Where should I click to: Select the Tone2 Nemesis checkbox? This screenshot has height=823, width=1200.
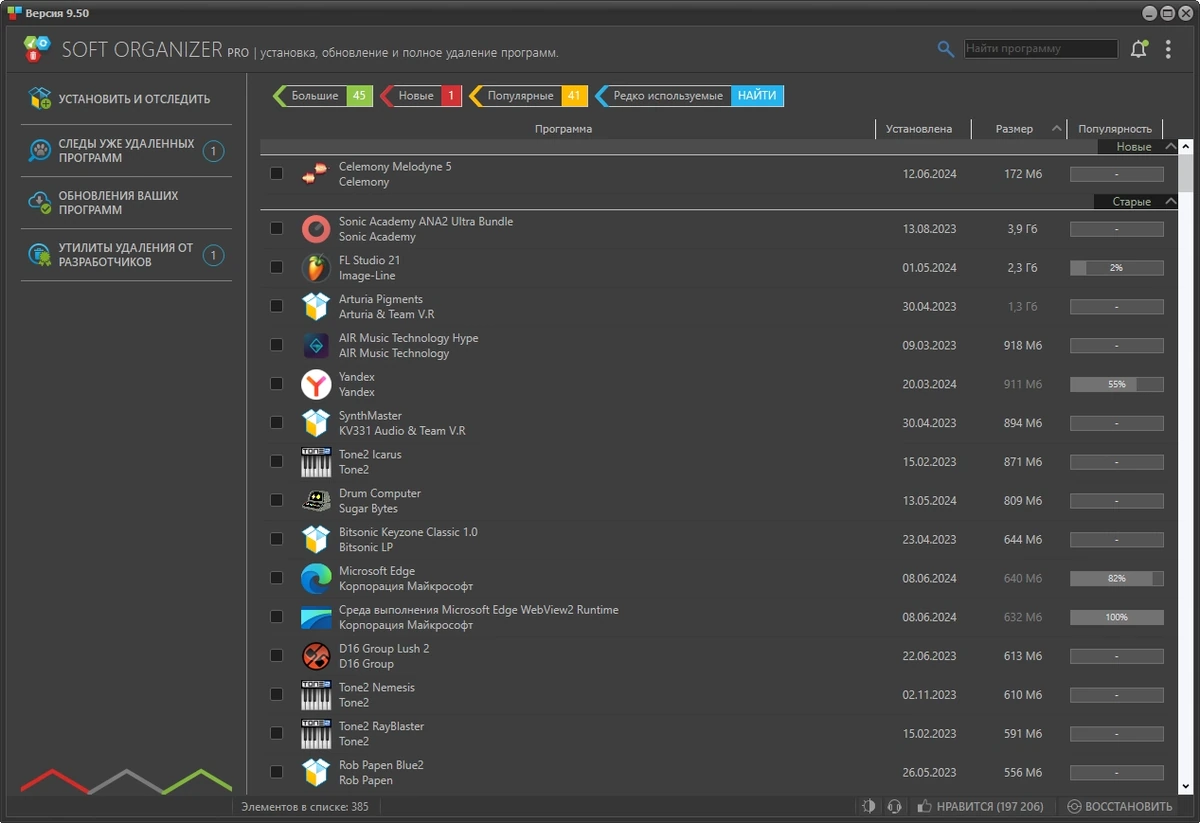click(277, 694)
